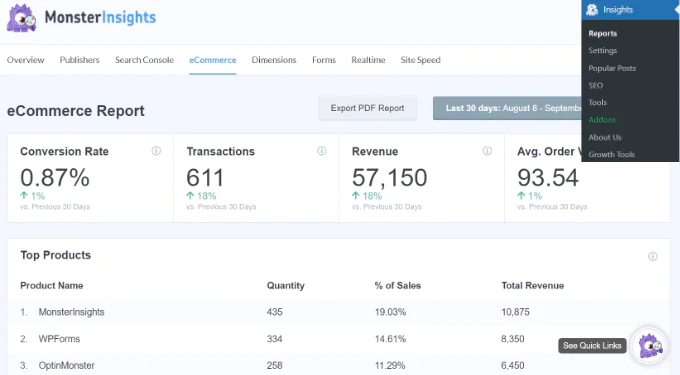680x375 pixels.
Task: Switch to the Overview tab
Action: (25, 60)
